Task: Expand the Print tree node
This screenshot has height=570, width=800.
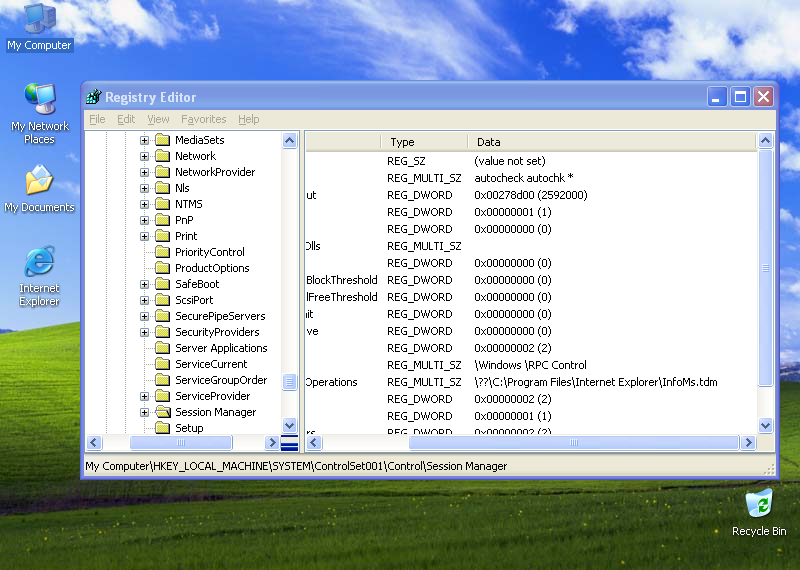Action: pyautogui.click(x=144, y=236)
